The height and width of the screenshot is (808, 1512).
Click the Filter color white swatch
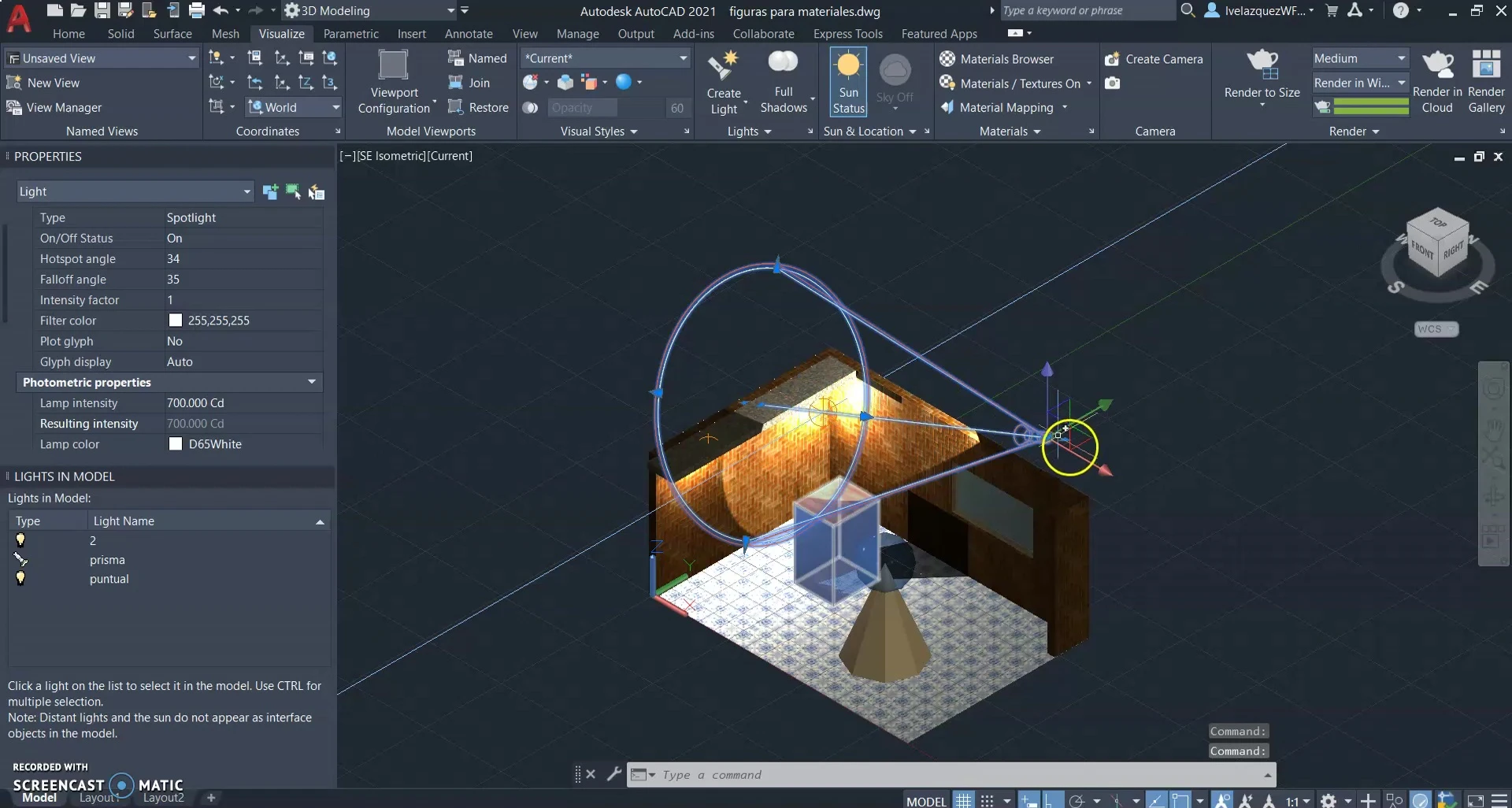pos(176,321)
